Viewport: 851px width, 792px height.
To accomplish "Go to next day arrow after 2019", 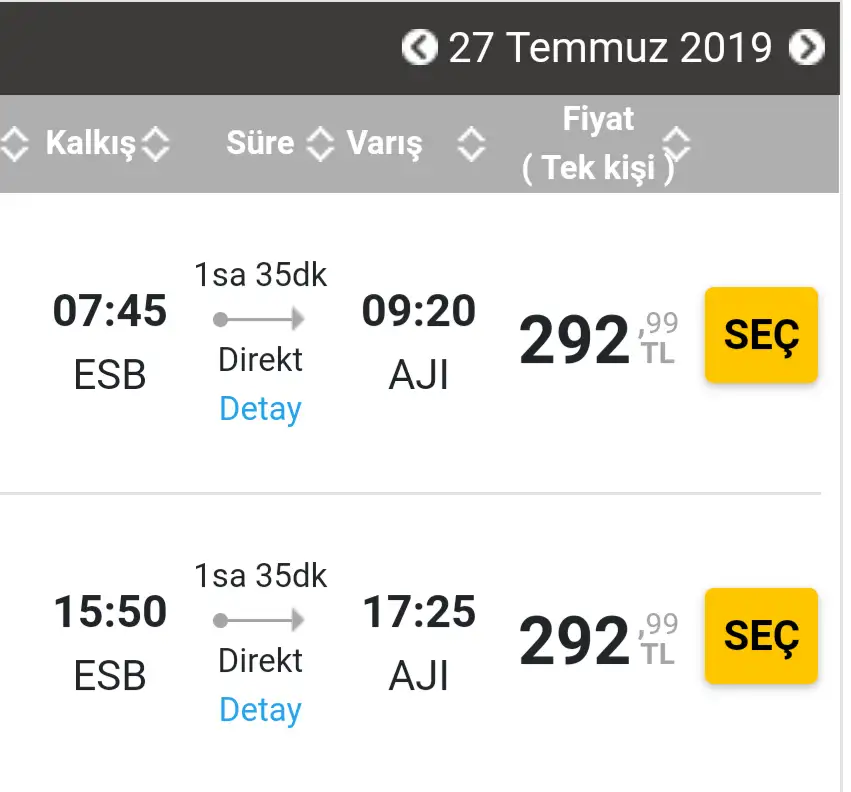I will tap(807, 47).
